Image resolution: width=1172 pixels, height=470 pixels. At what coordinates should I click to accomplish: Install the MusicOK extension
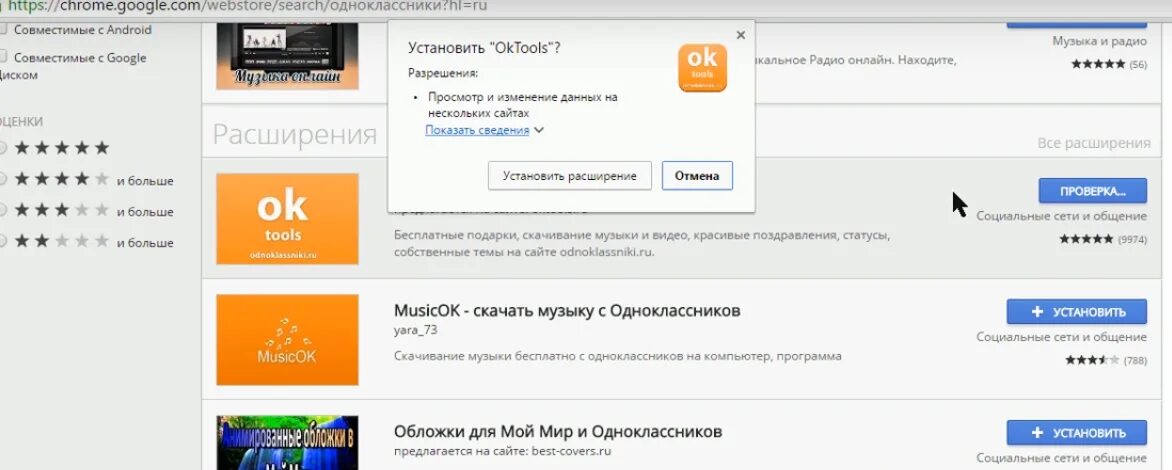pos(1076,312)
